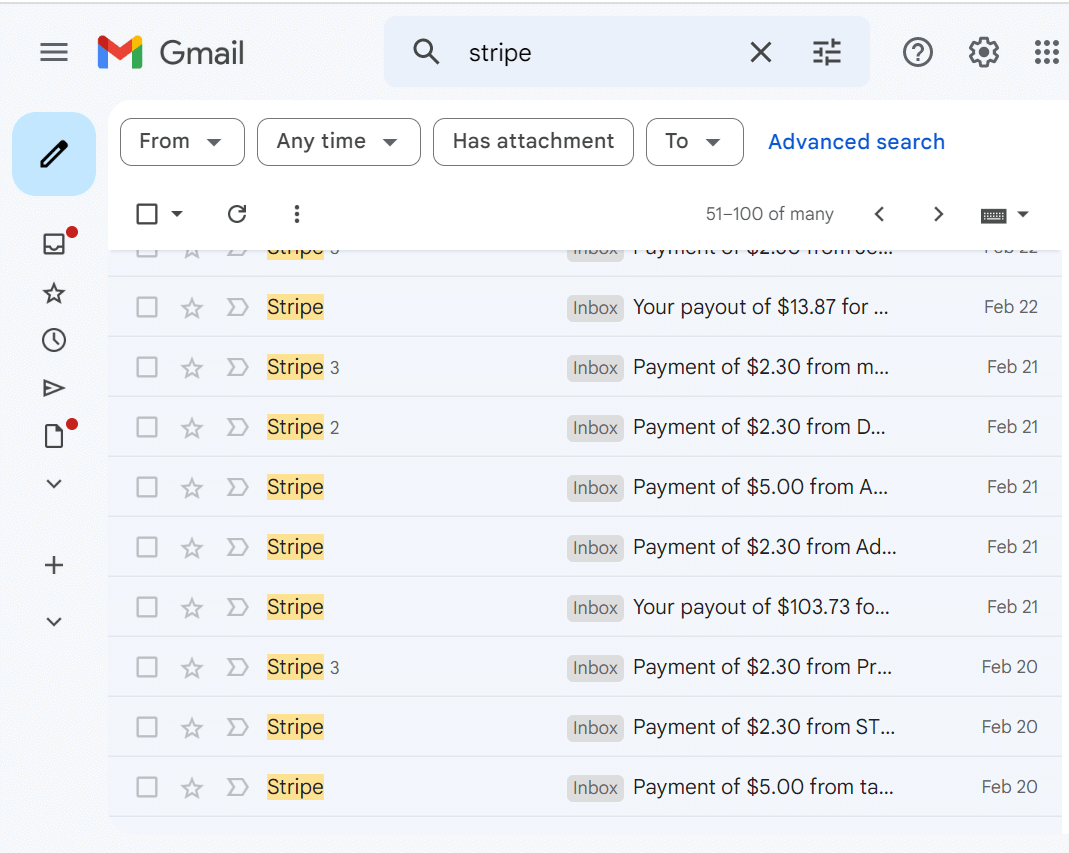Mark $2.30 from D... email as important

pyautogui.click(x=237, y=428)
